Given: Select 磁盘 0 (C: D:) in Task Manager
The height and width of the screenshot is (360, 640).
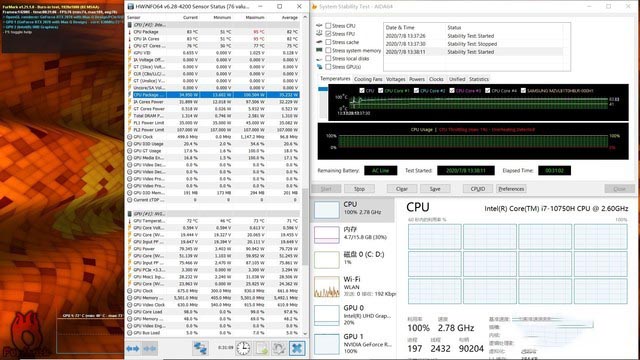Looking at the screenshot, I should click(x=353, y=259).
